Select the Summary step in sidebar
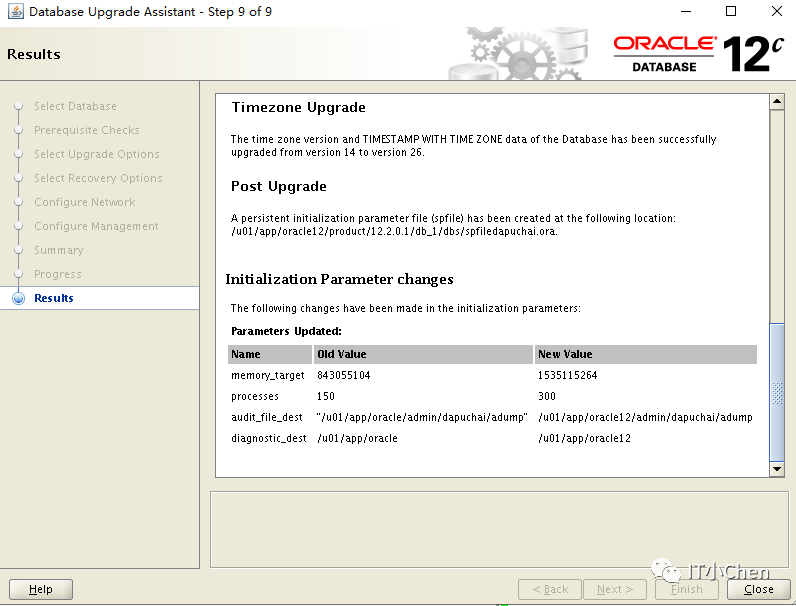The width and height of the screenshot is (796, 606). [58, 250]
